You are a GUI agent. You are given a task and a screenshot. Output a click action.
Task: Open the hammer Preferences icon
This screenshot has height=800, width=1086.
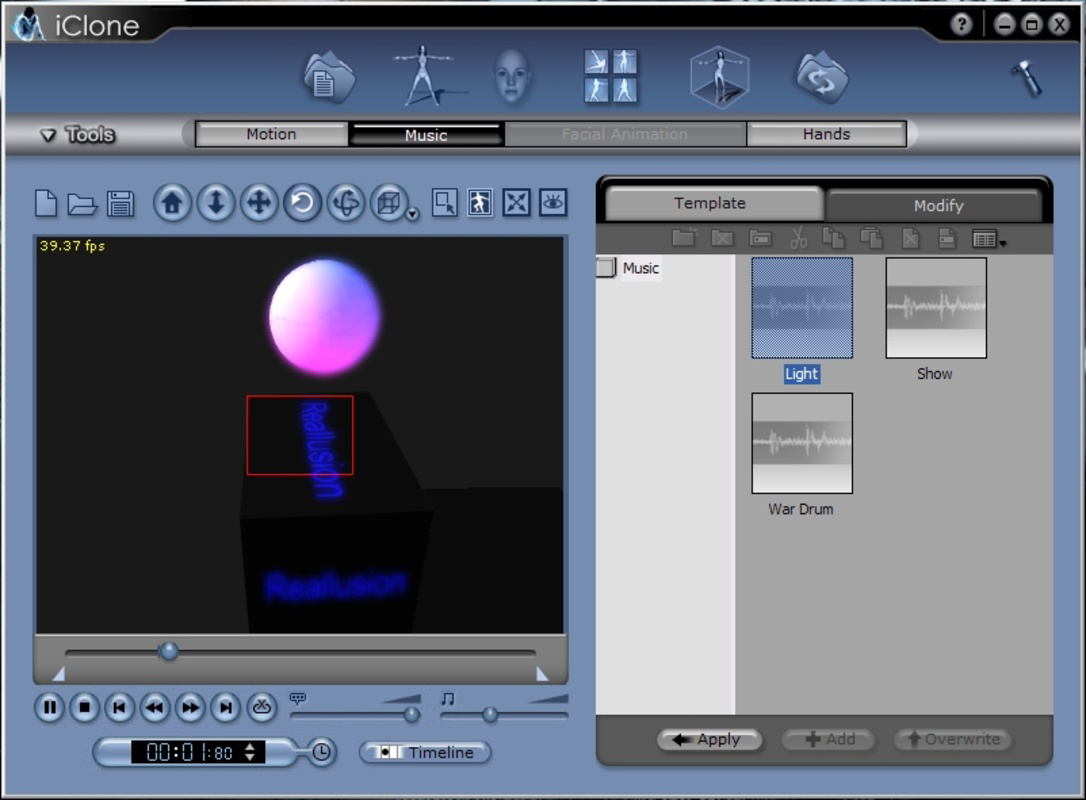pyautogui.click(x=1028, y=77)
